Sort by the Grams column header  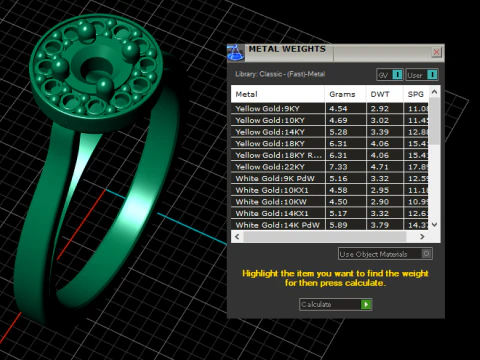coord(345,94)
